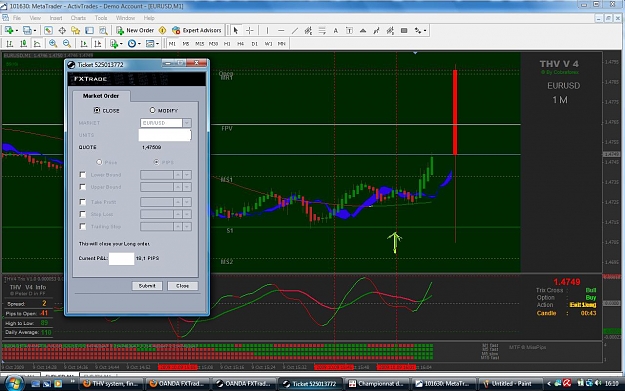Click the yellow MetaQuotes info diamond icon
625x391 pixels.
tap(162, 30)
